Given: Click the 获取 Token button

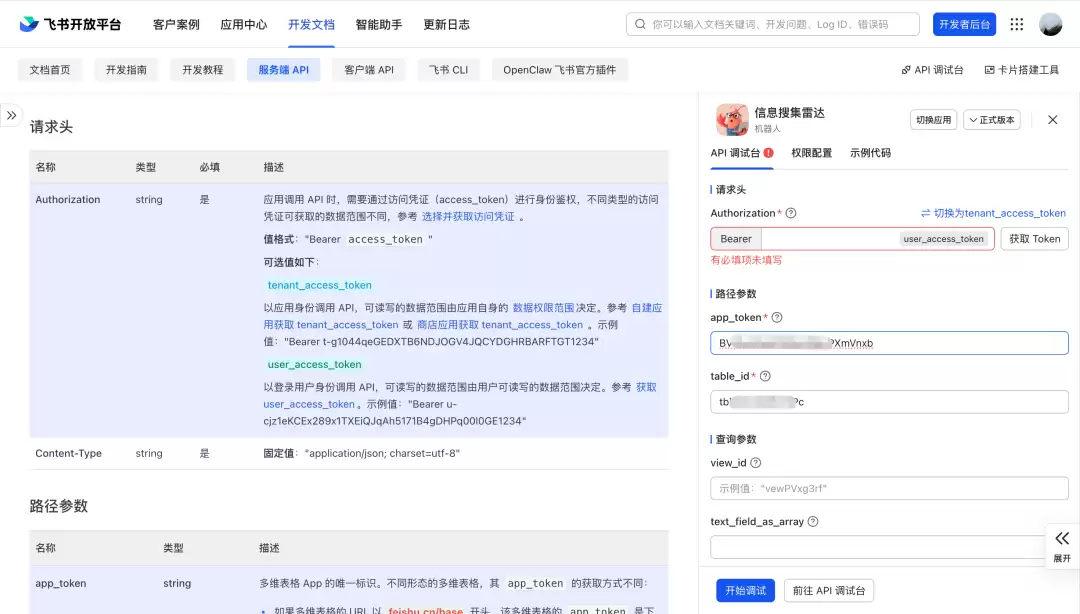Looking at the screenshot, I should pos(1035,238).
